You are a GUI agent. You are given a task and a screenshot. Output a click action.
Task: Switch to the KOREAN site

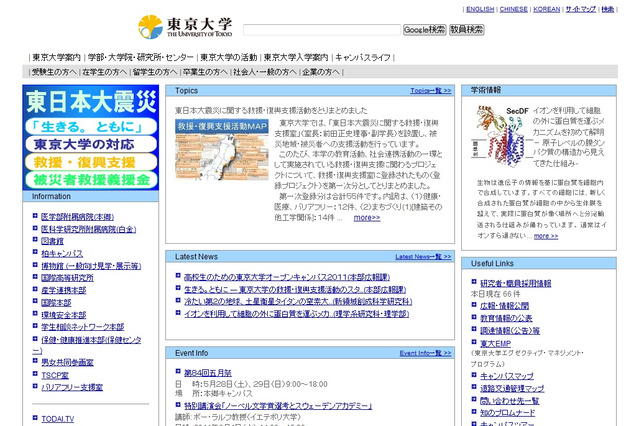coord(546,9)
